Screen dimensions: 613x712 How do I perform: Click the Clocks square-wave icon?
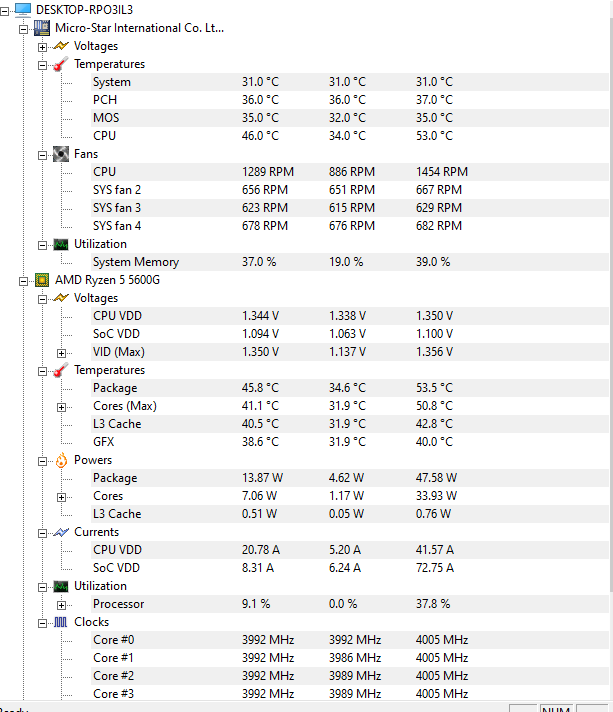(61, 622)
